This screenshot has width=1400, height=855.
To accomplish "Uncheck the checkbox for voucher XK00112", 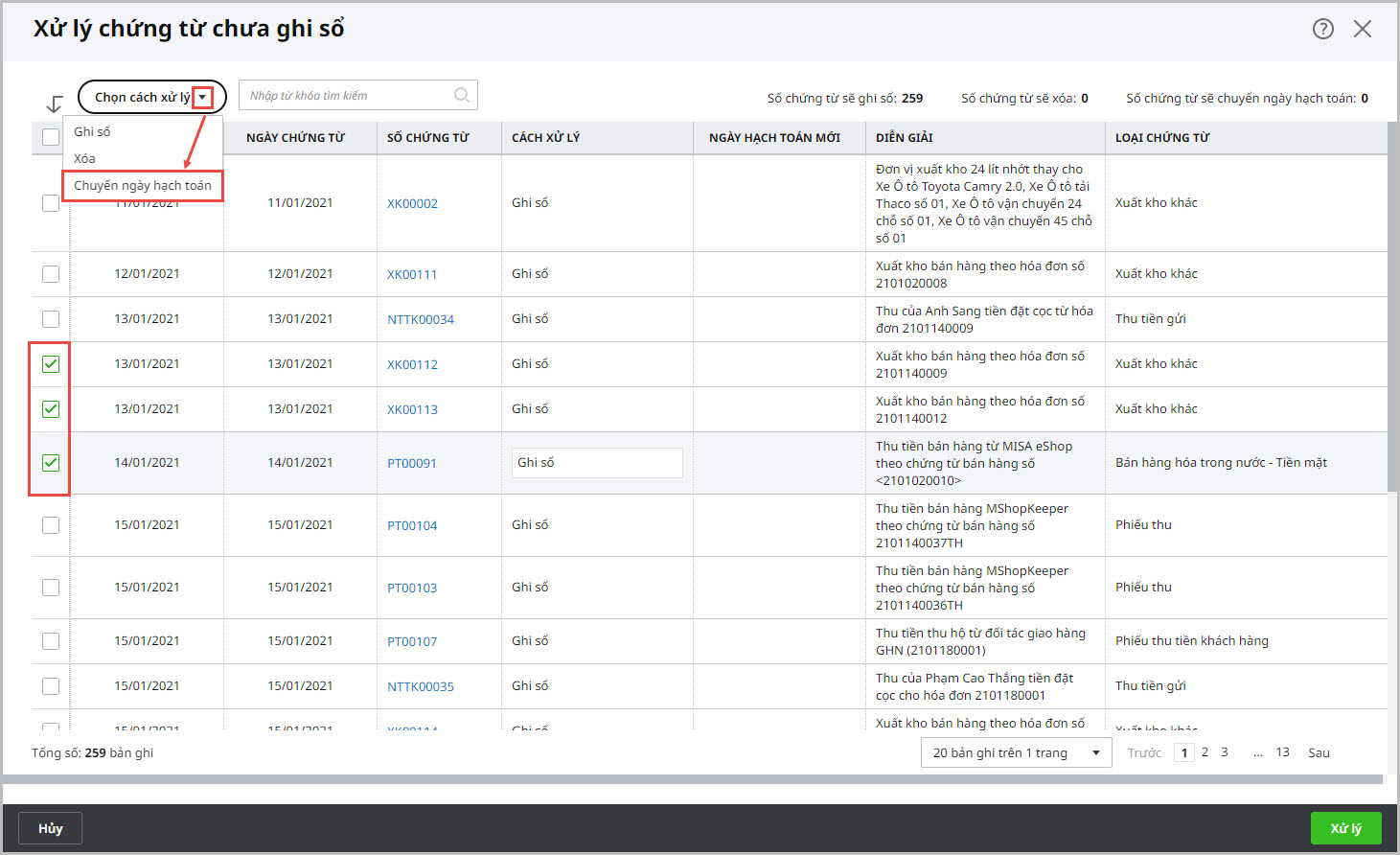I will tap(51, 364).
